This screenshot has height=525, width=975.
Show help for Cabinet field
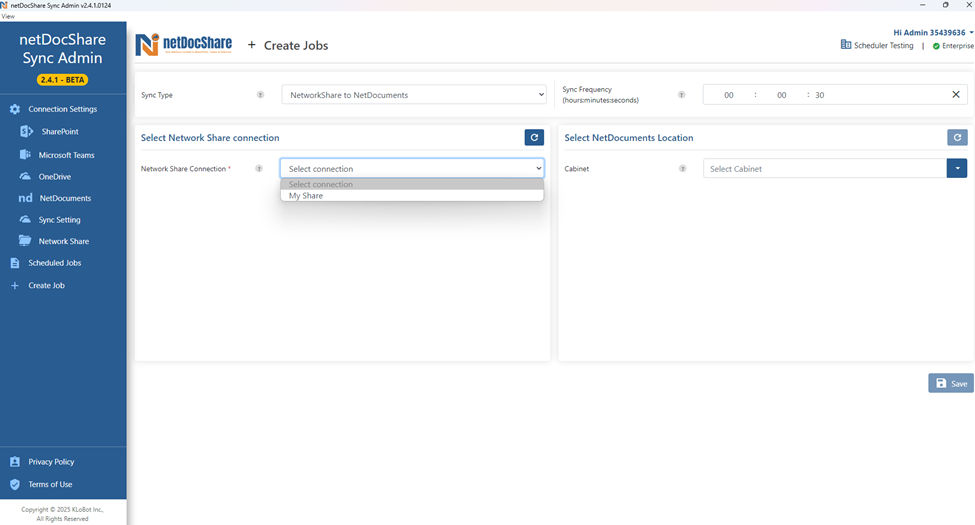tap(683, 169)
